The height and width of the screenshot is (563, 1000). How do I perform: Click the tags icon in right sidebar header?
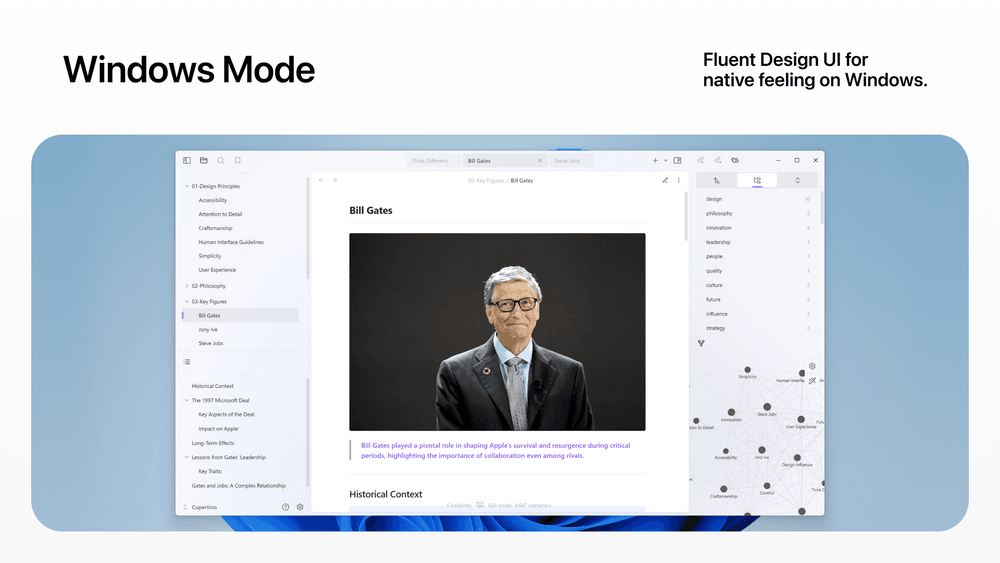(735, 161)
